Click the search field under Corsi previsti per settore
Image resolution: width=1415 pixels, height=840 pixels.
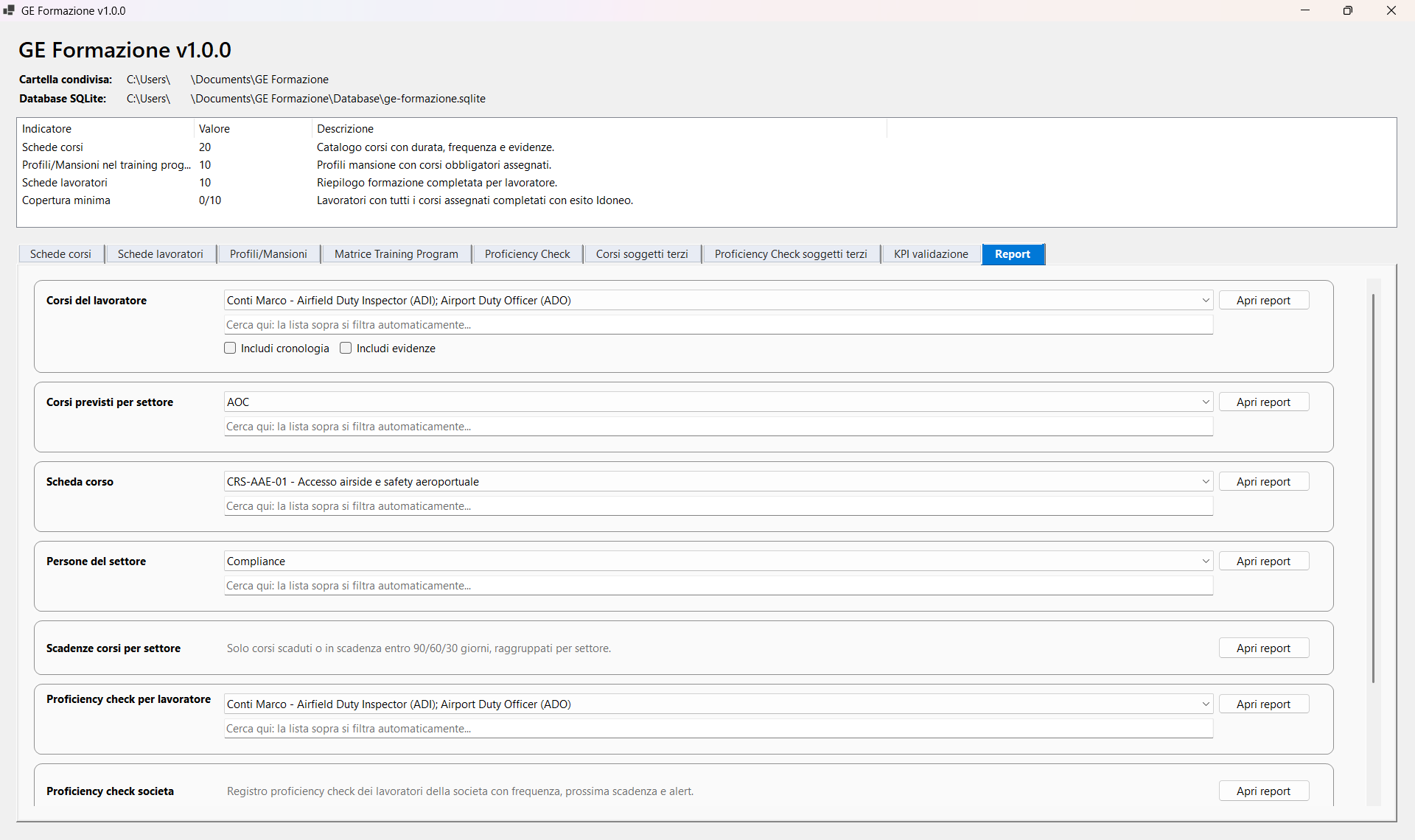pyautogui.click(x=719, y=427)
